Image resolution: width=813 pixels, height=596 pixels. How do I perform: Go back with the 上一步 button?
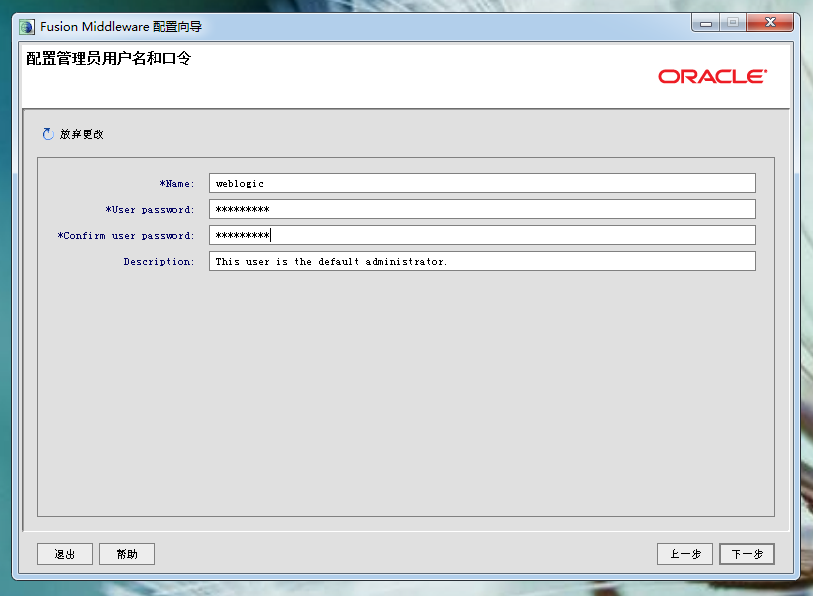click(x=685, y=554)
